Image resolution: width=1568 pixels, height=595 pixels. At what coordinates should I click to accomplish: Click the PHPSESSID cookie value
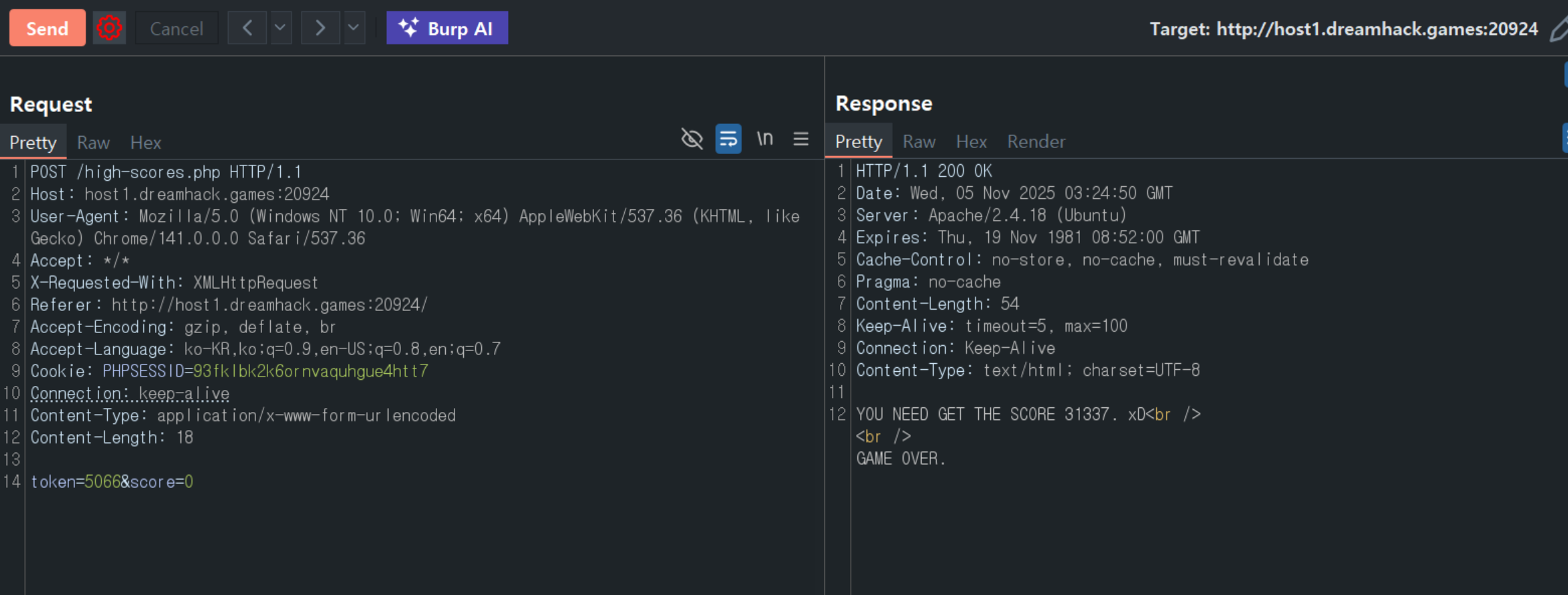tap(310, 371)
